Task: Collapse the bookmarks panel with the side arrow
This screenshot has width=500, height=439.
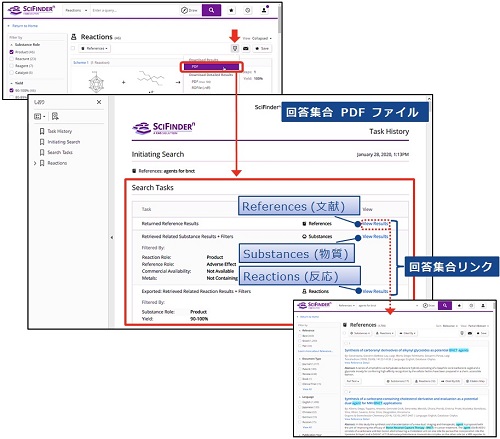Action: click(x=112, y=237)
